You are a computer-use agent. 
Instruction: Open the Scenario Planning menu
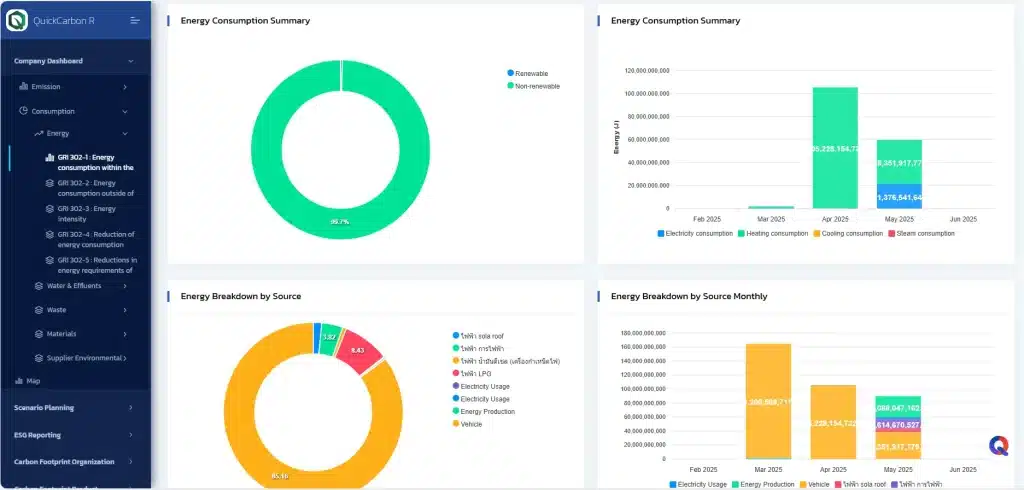pyautogui.click(x=75, y=408)
